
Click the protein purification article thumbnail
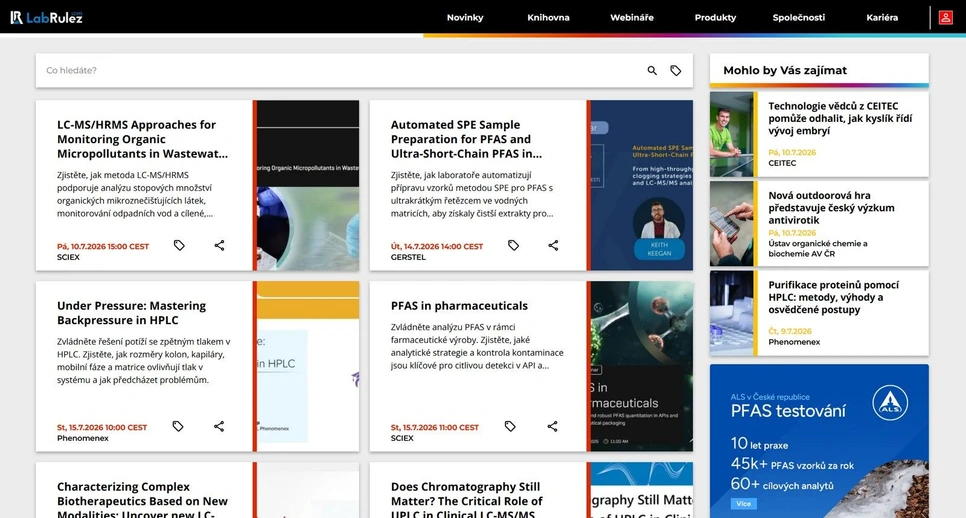point(731,313)
